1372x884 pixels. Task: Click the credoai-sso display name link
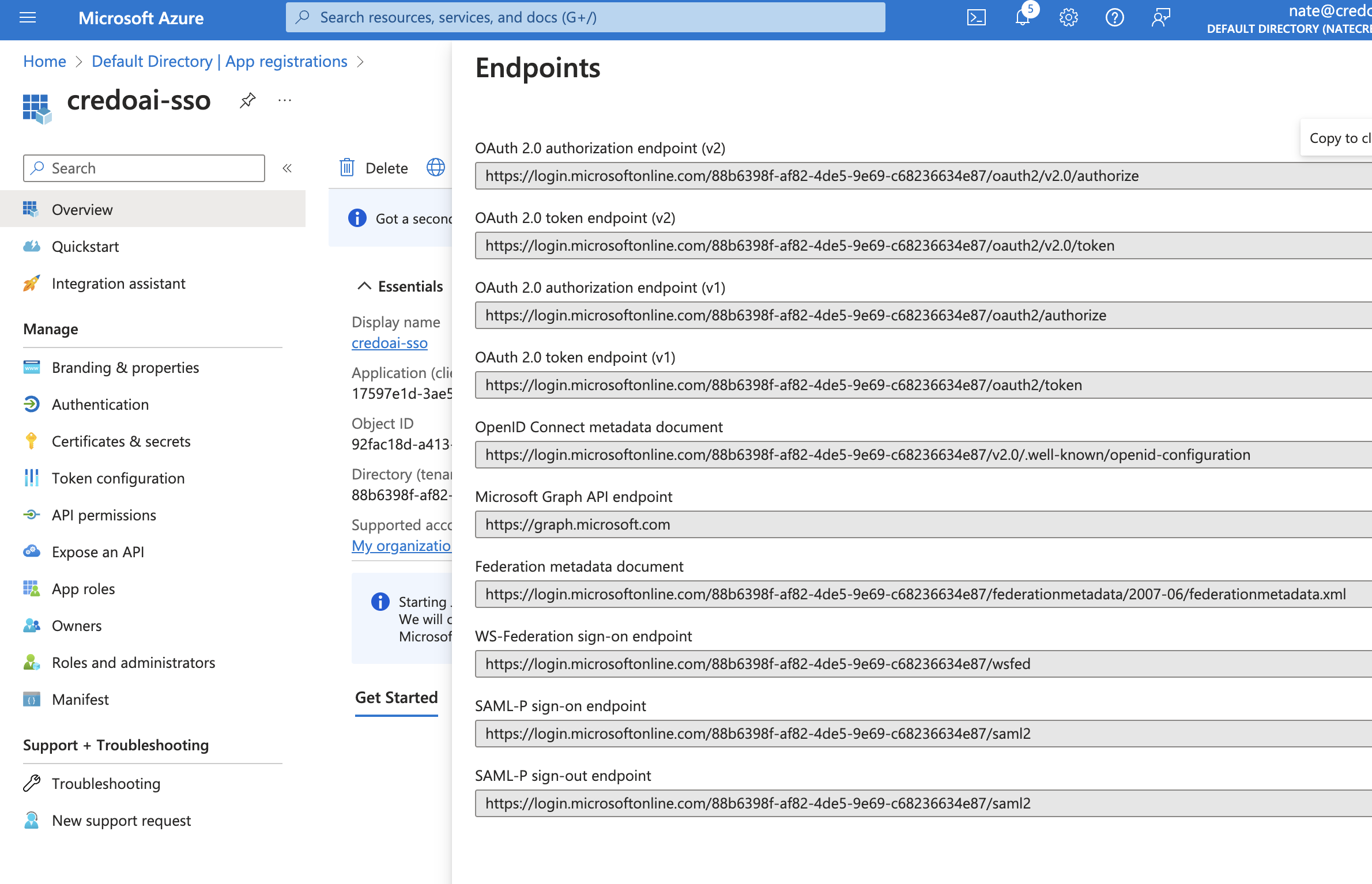pos(390,343)
